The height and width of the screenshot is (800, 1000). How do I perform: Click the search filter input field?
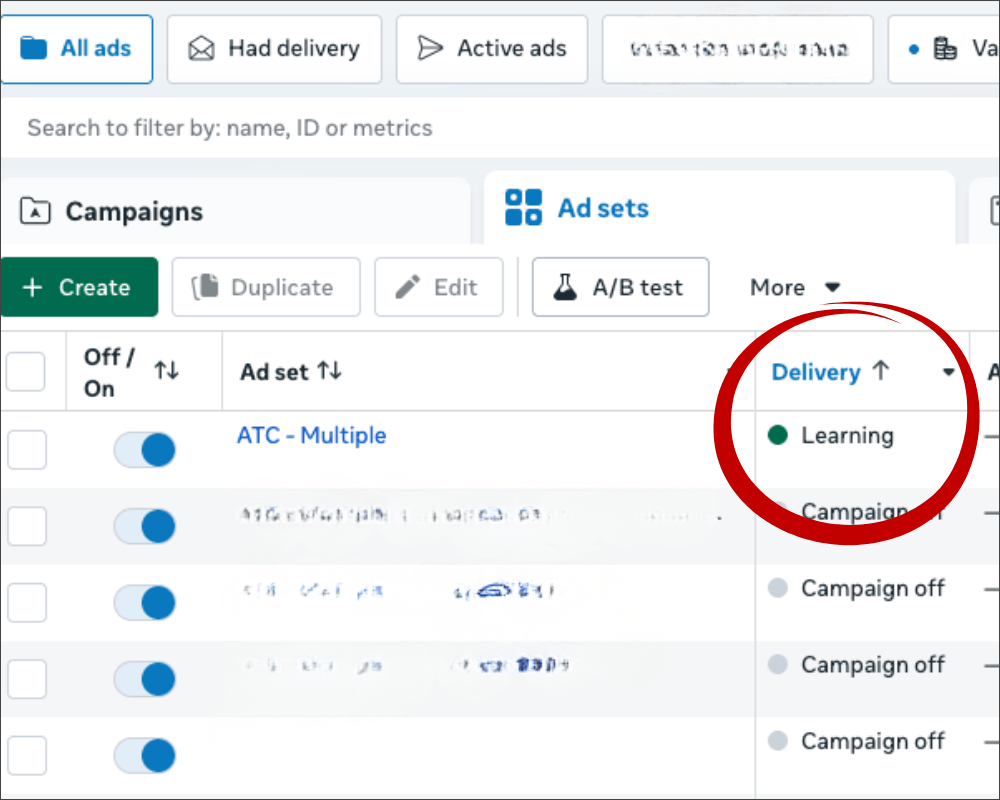500,128
